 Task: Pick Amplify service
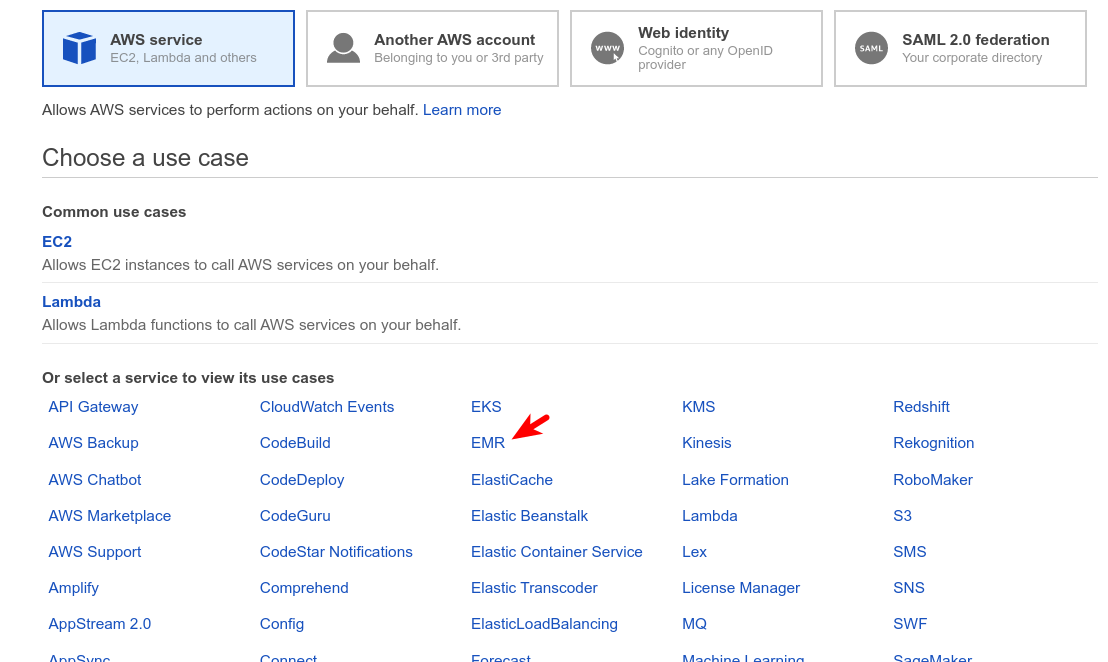(x=73, y=588)
